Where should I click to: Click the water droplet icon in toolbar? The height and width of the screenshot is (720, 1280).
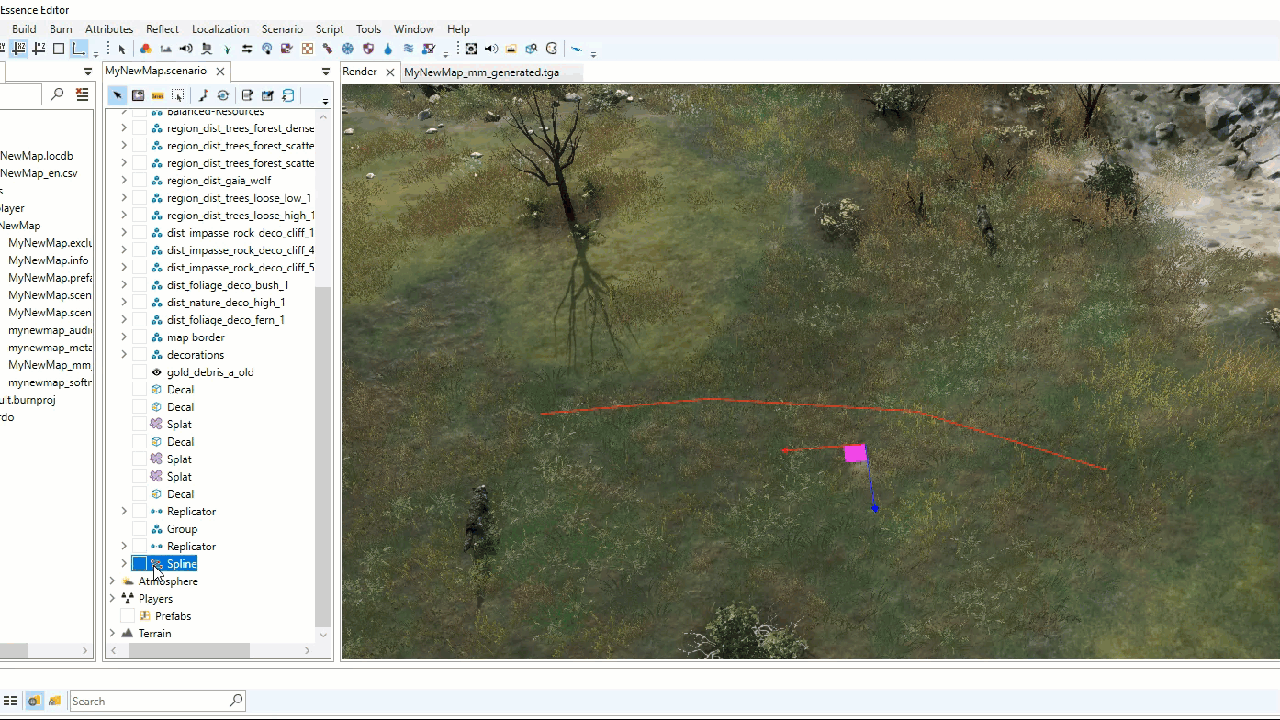(388, 48)
